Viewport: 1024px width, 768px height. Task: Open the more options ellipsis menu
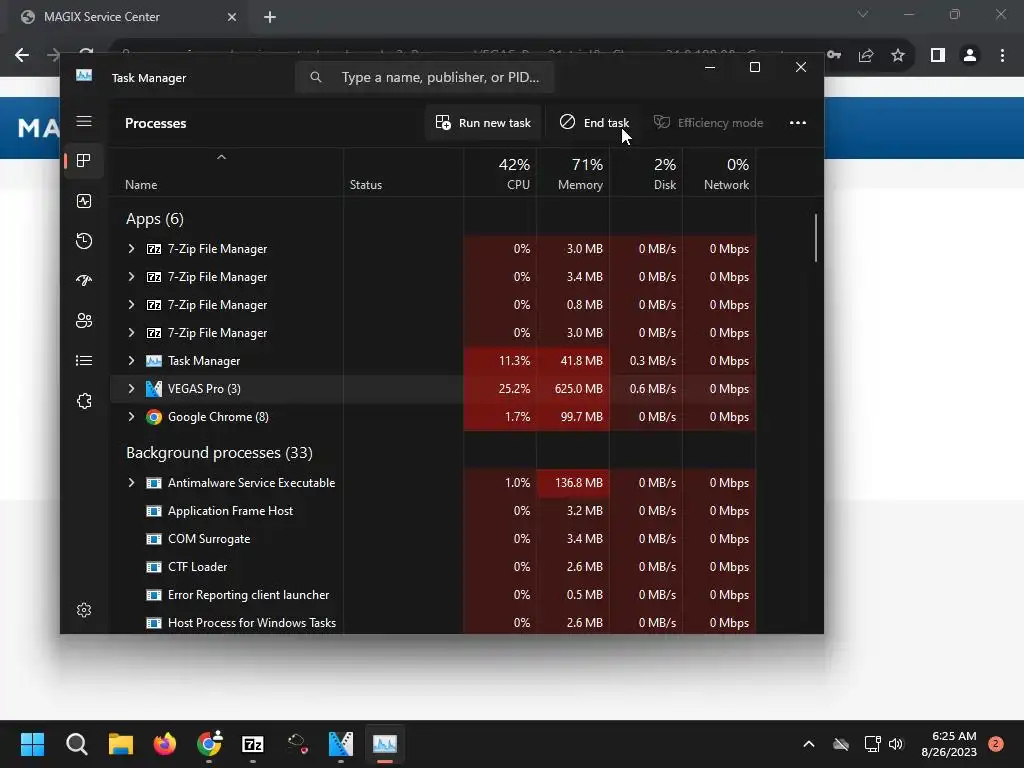(797, 123)
